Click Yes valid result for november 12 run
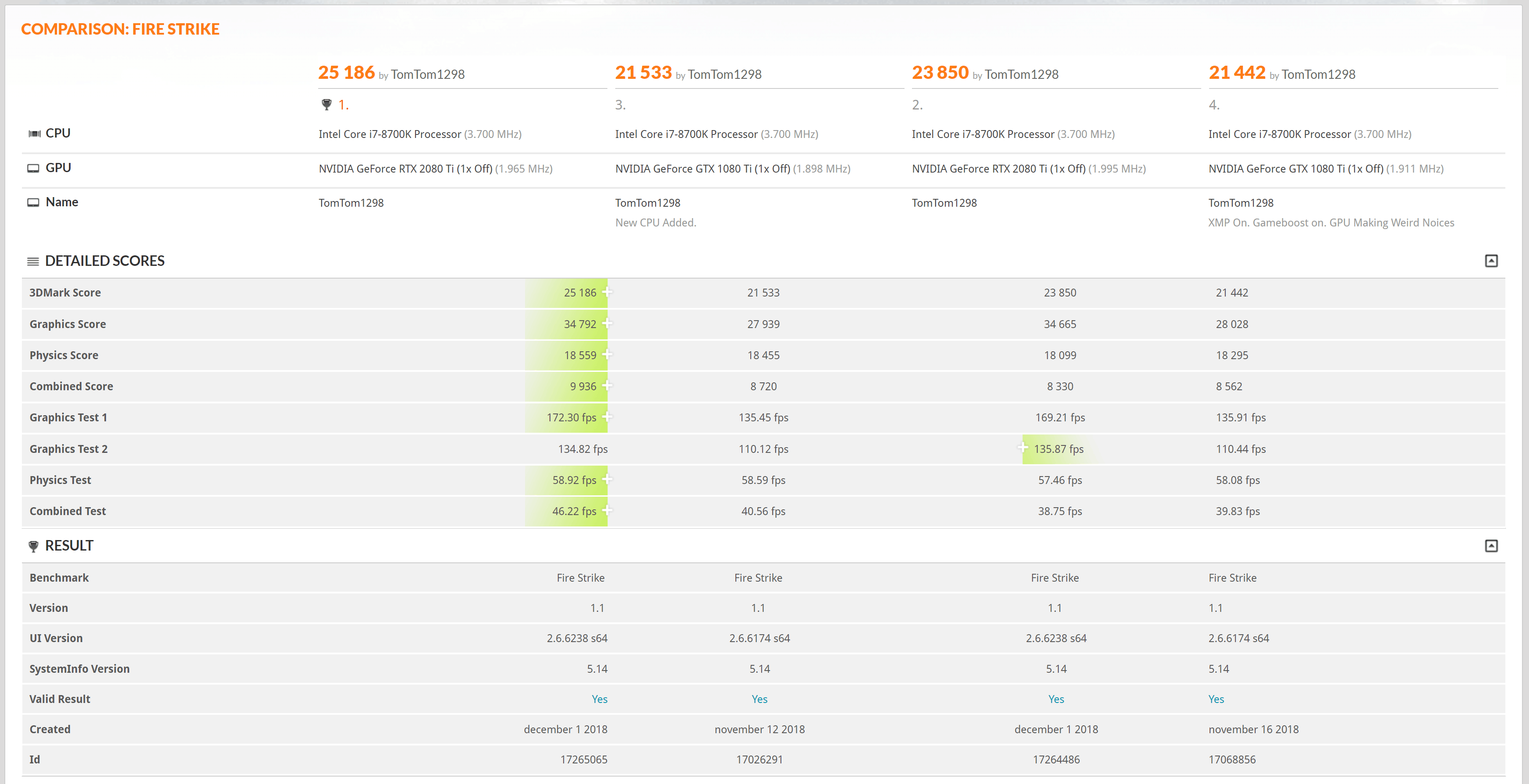 tap(759, 699)
